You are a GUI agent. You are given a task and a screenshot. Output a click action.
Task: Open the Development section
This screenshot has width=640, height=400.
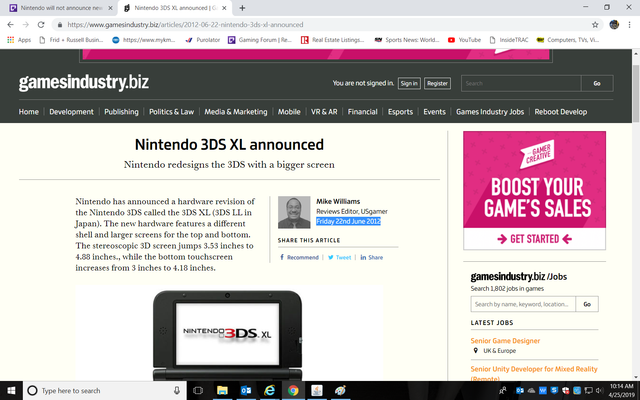click(71, 112)
